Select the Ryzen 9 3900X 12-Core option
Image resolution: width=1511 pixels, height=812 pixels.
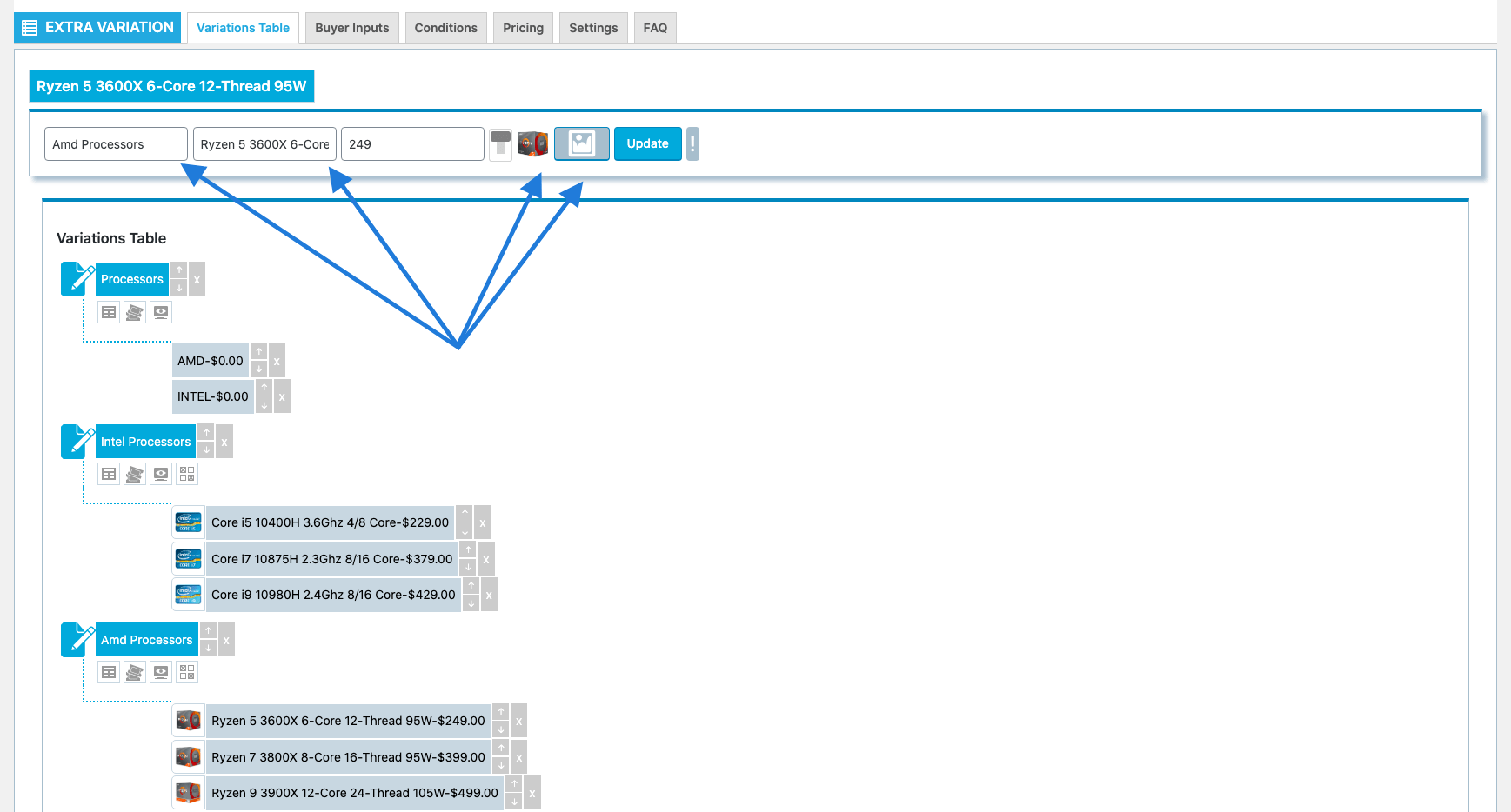coord(355,793)
